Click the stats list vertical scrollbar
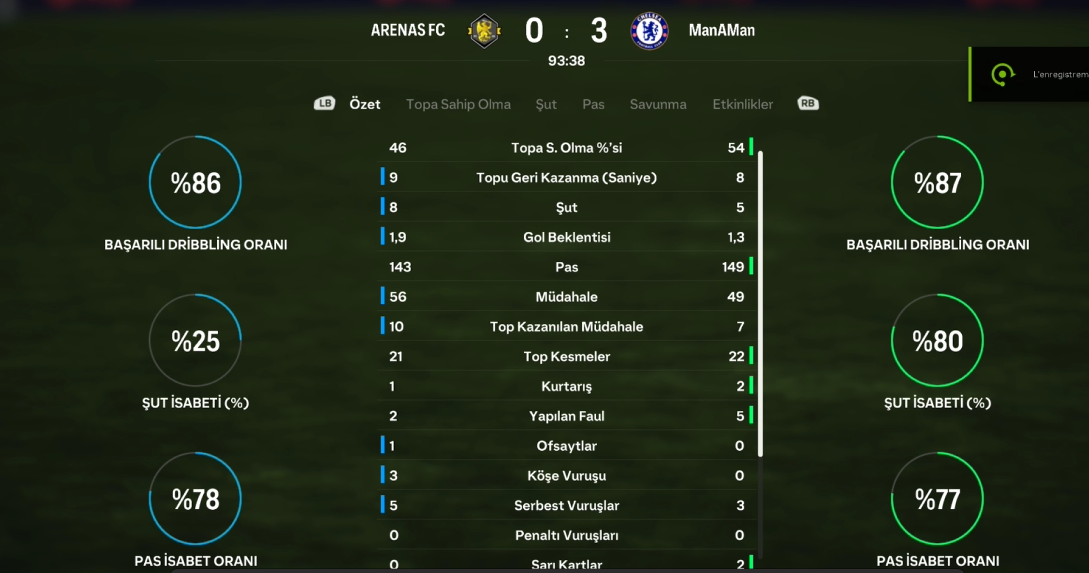 tap(760, 304)
